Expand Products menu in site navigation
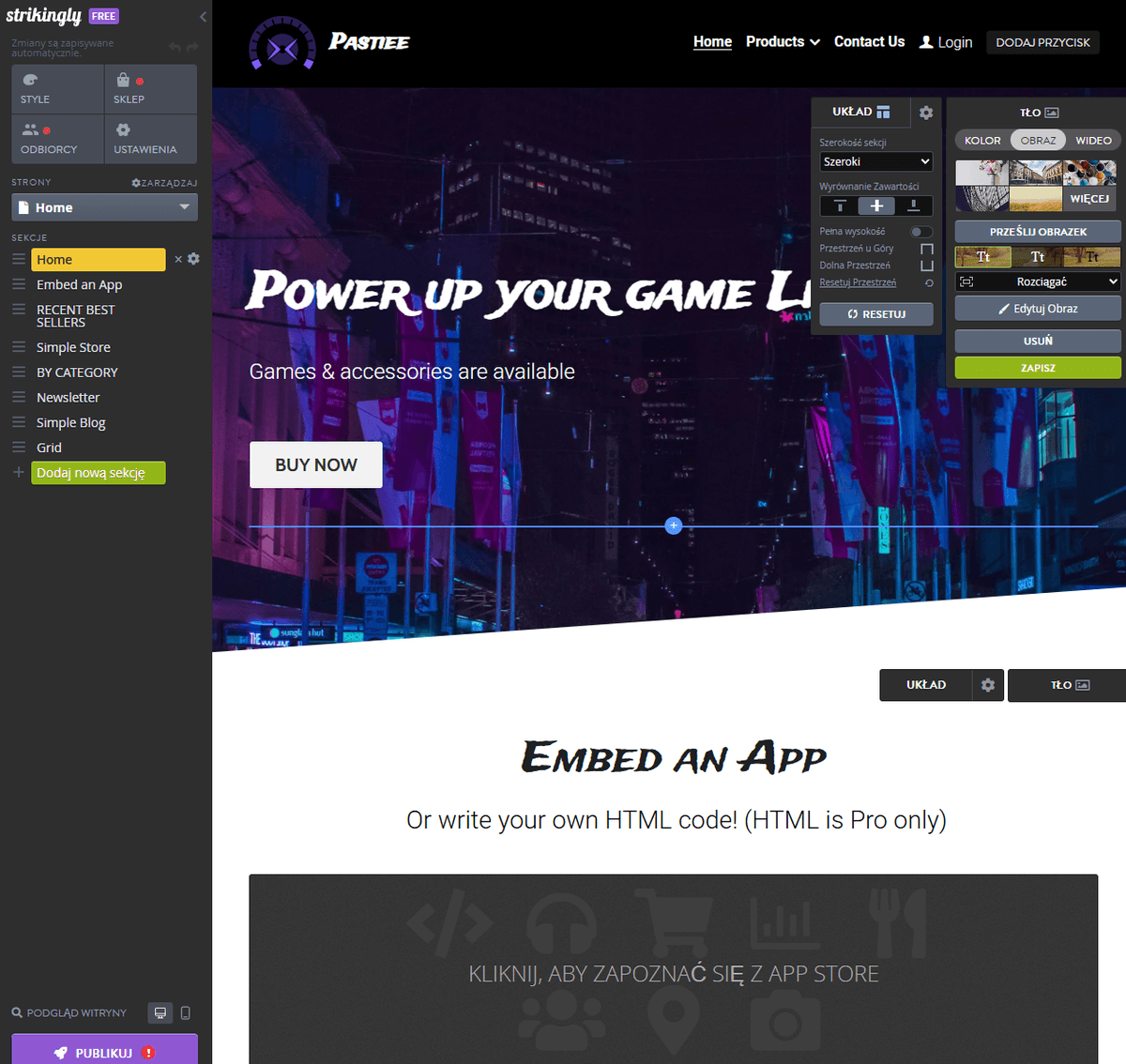The height and width of the screenshot is (1064, 1126). click(x=783, y=42)
